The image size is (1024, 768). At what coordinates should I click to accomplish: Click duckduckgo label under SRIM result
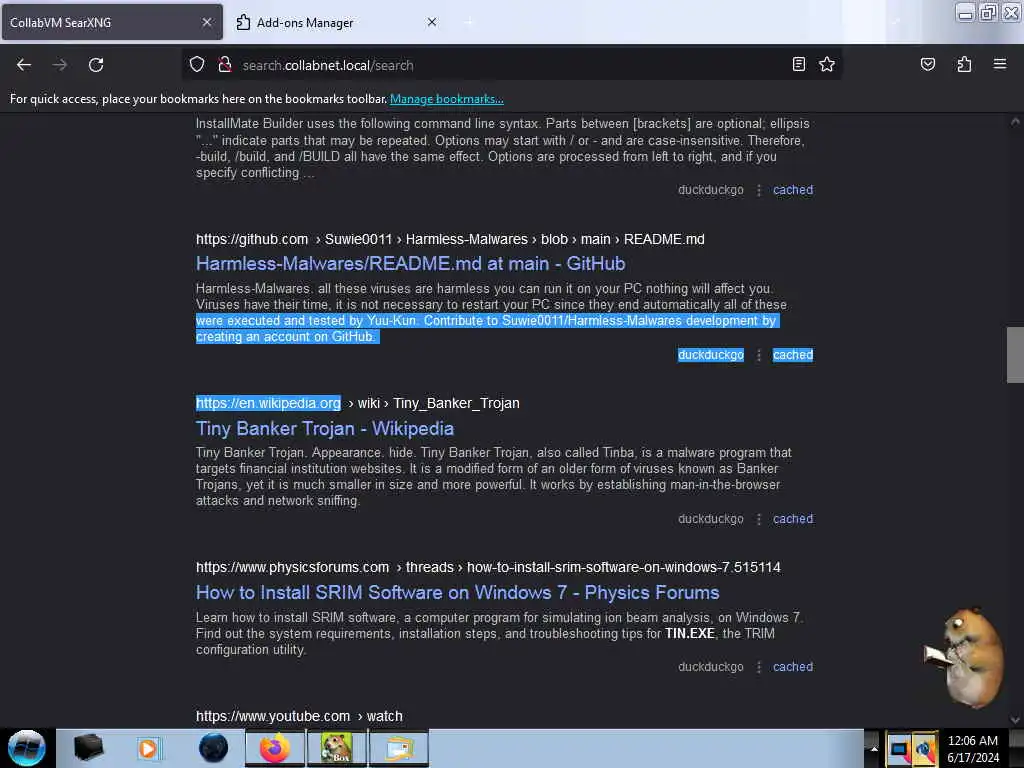coord(711,667)
